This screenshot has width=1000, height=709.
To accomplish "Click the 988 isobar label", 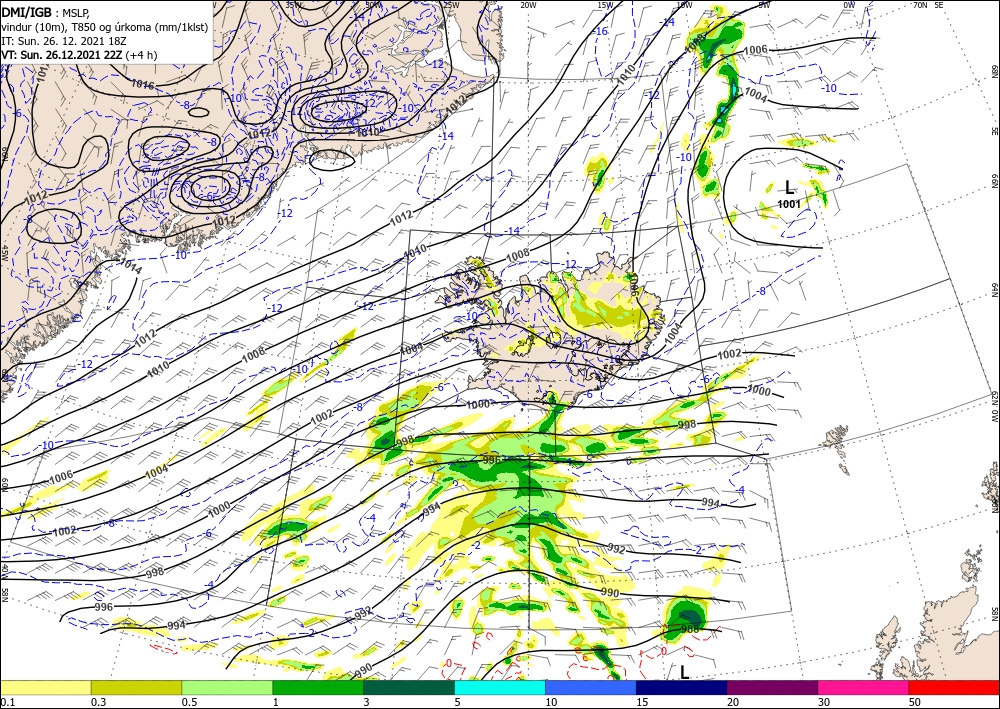I will pyautogui.click(x=690, y=629).
